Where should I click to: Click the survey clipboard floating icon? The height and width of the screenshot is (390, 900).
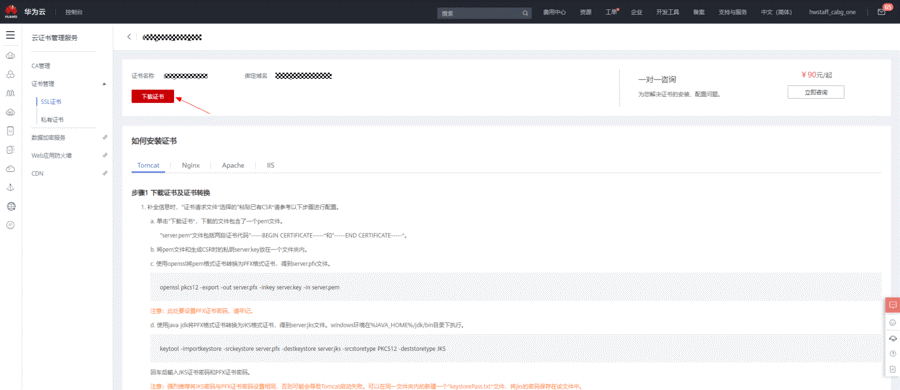892,369
